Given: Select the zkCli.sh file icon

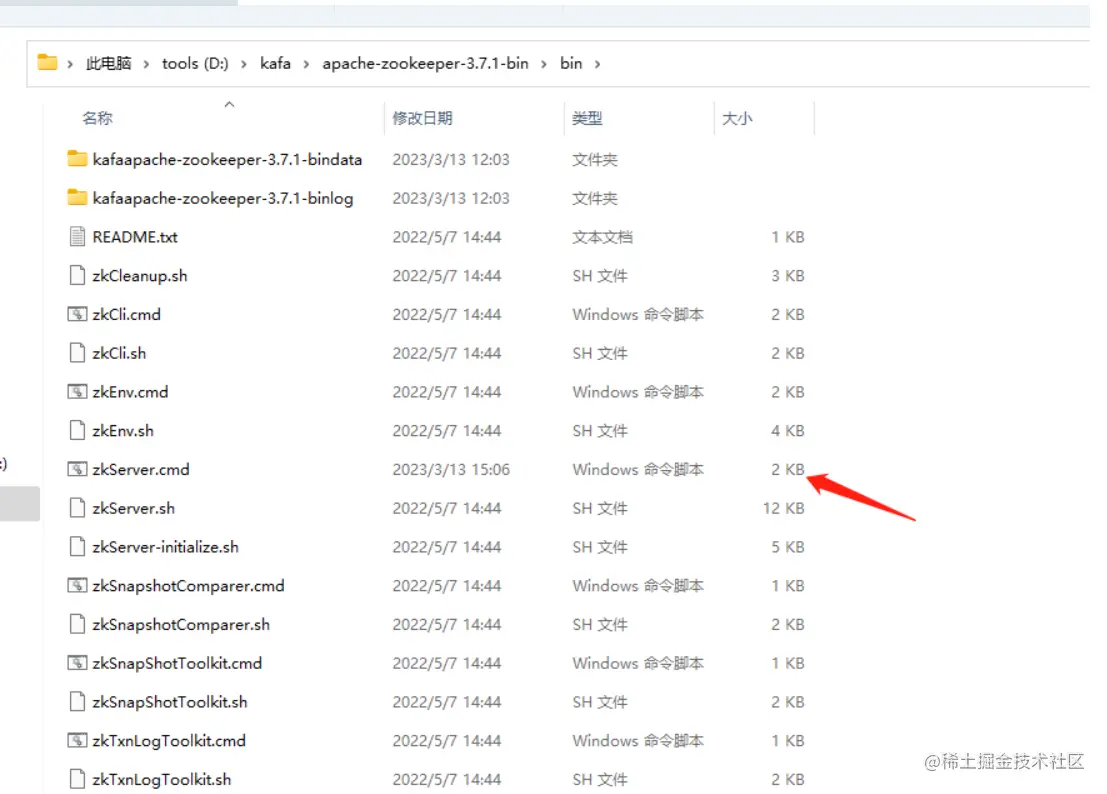Looking at the screenshot, I should pos(77,353).
